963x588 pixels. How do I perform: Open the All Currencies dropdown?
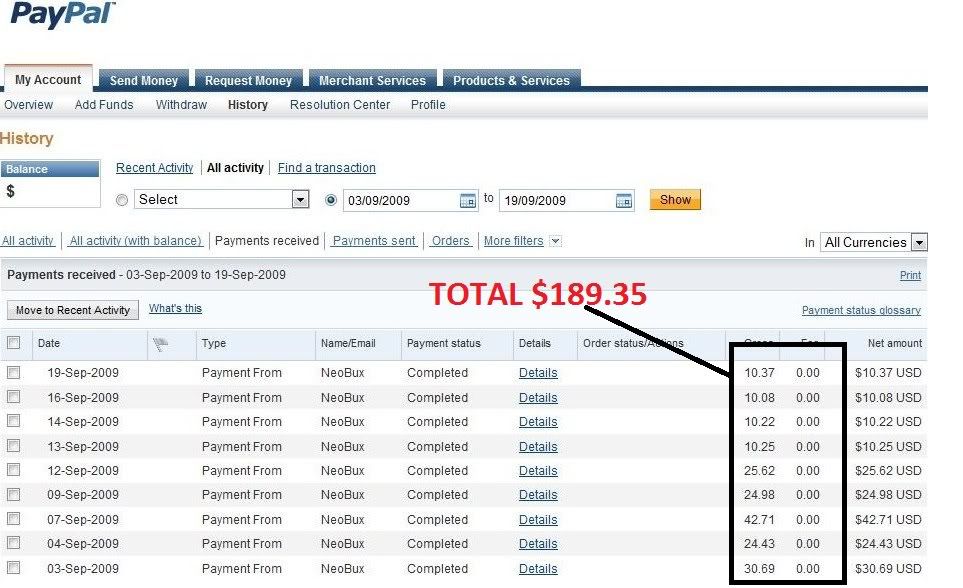[x=873, y=243]
